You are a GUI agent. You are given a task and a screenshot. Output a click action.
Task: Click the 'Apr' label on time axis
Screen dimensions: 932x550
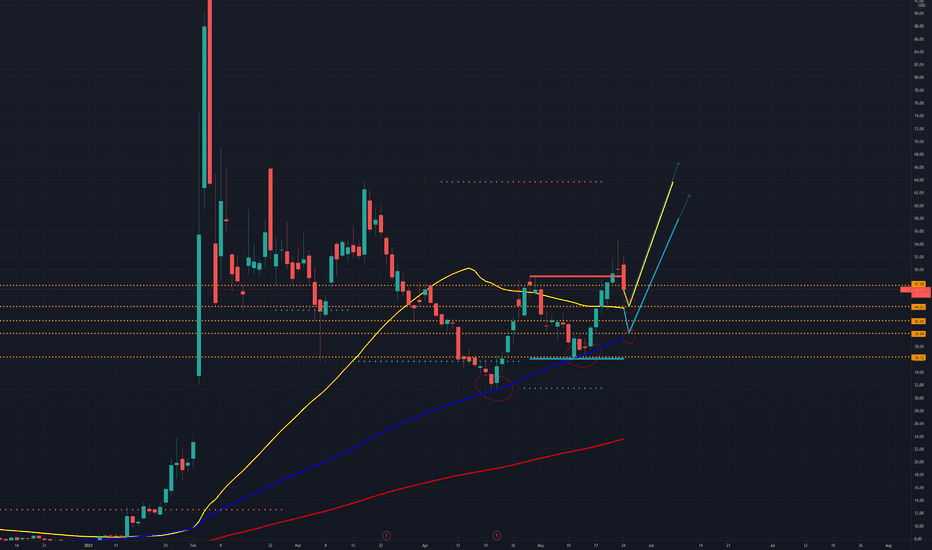(424, 545)
